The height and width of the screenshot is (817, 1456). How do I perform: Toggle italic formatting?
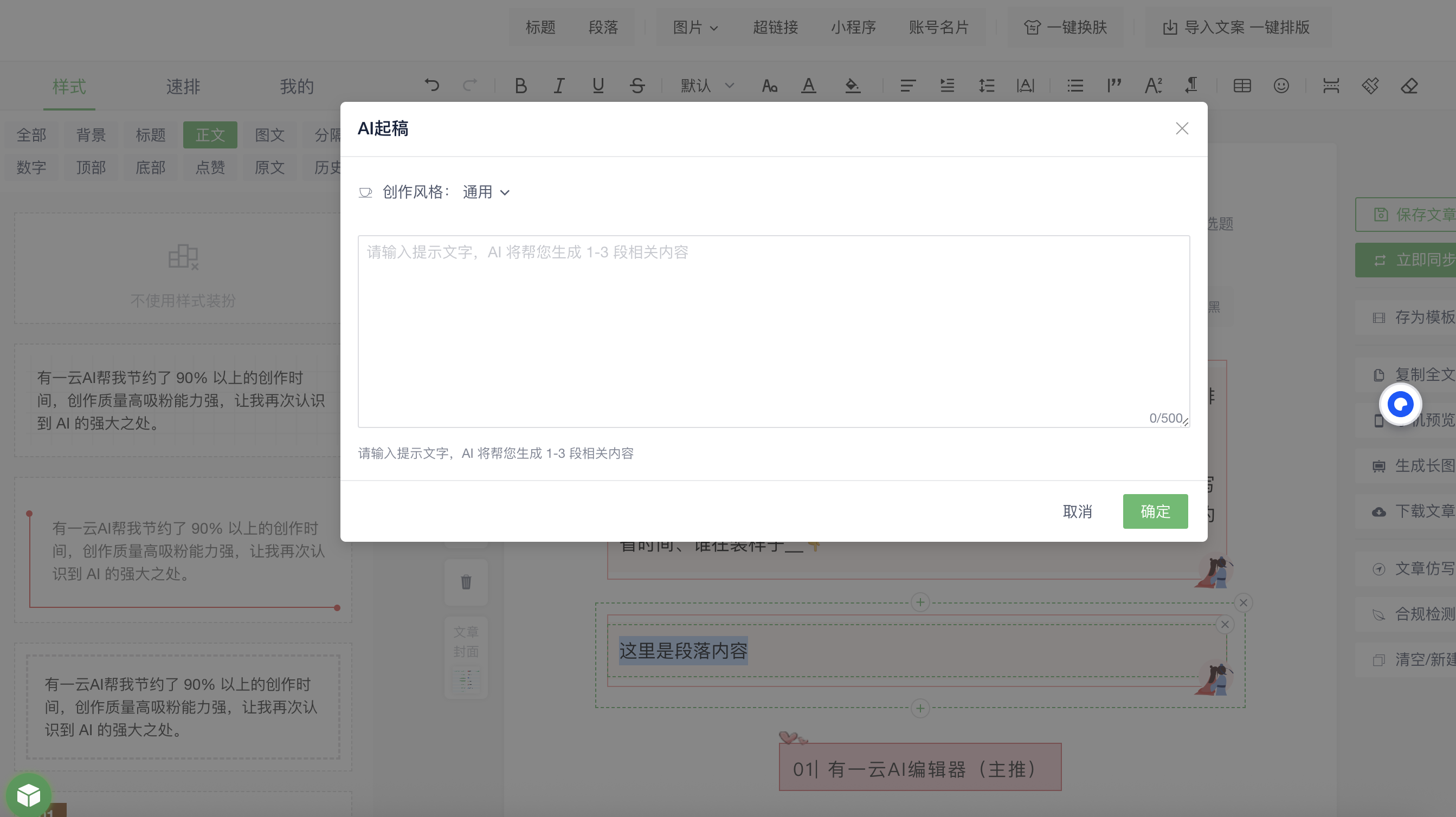click(x=559, y=86)
